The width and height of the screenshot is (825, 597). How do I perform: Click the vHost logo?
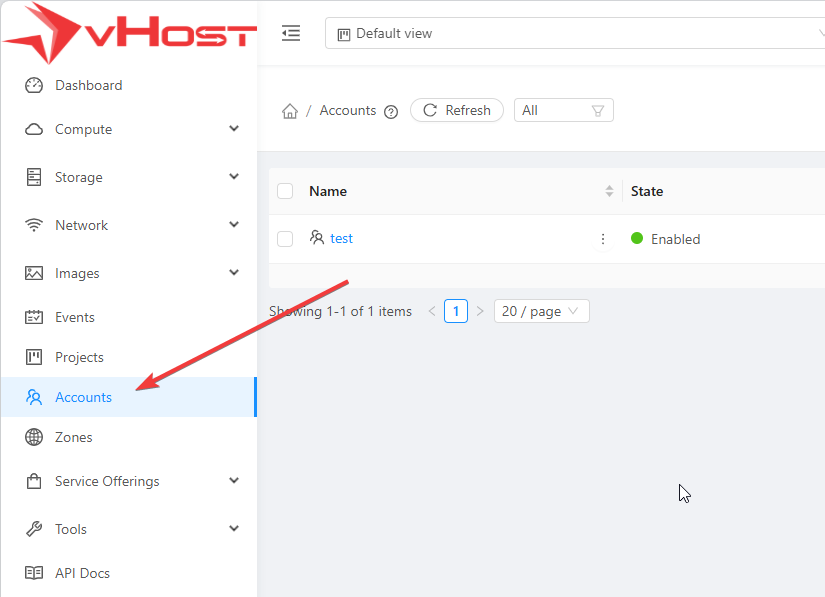[130, 35]
